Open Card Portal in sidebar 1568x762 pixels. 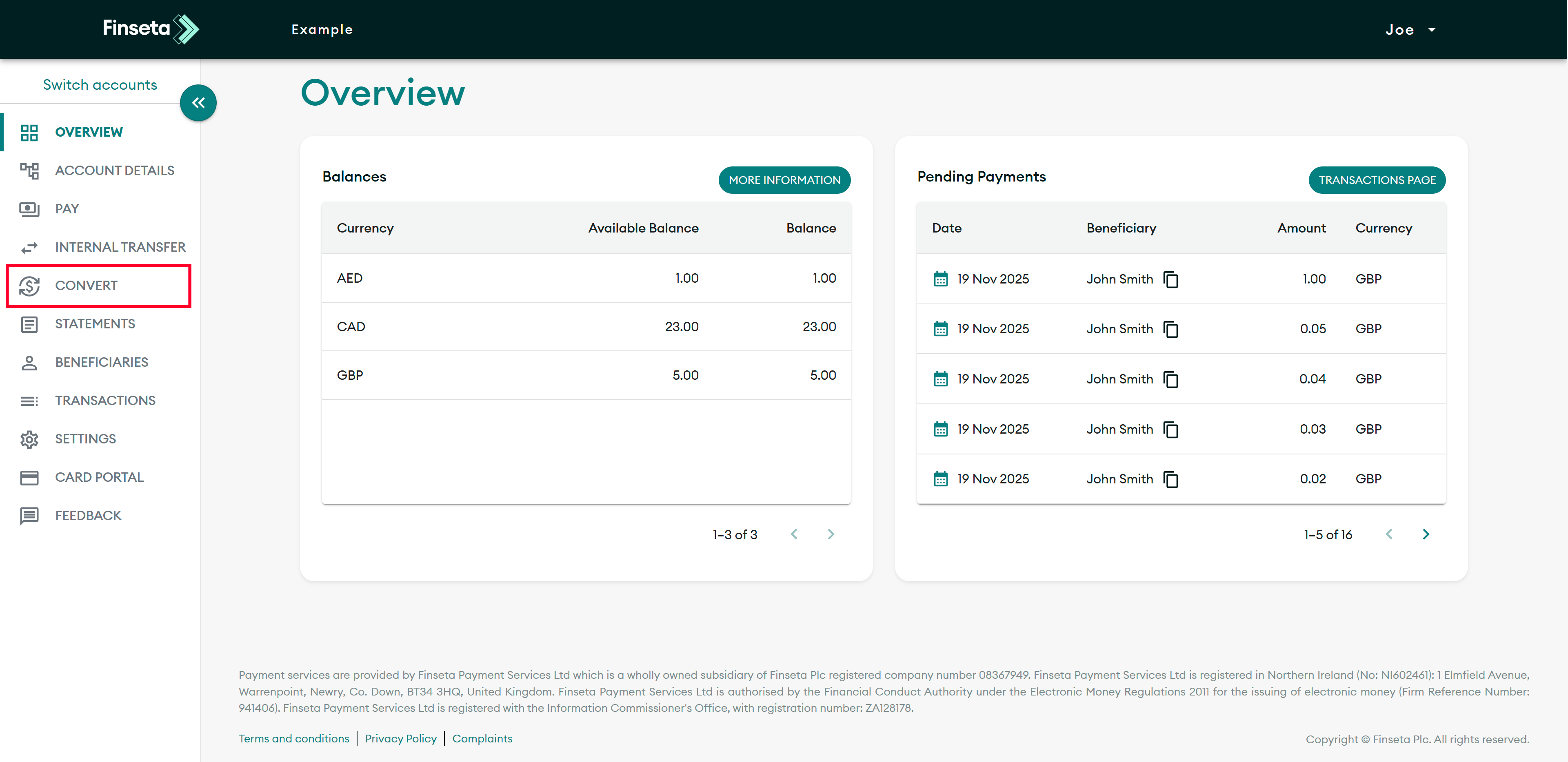click(x=99, y=477)
